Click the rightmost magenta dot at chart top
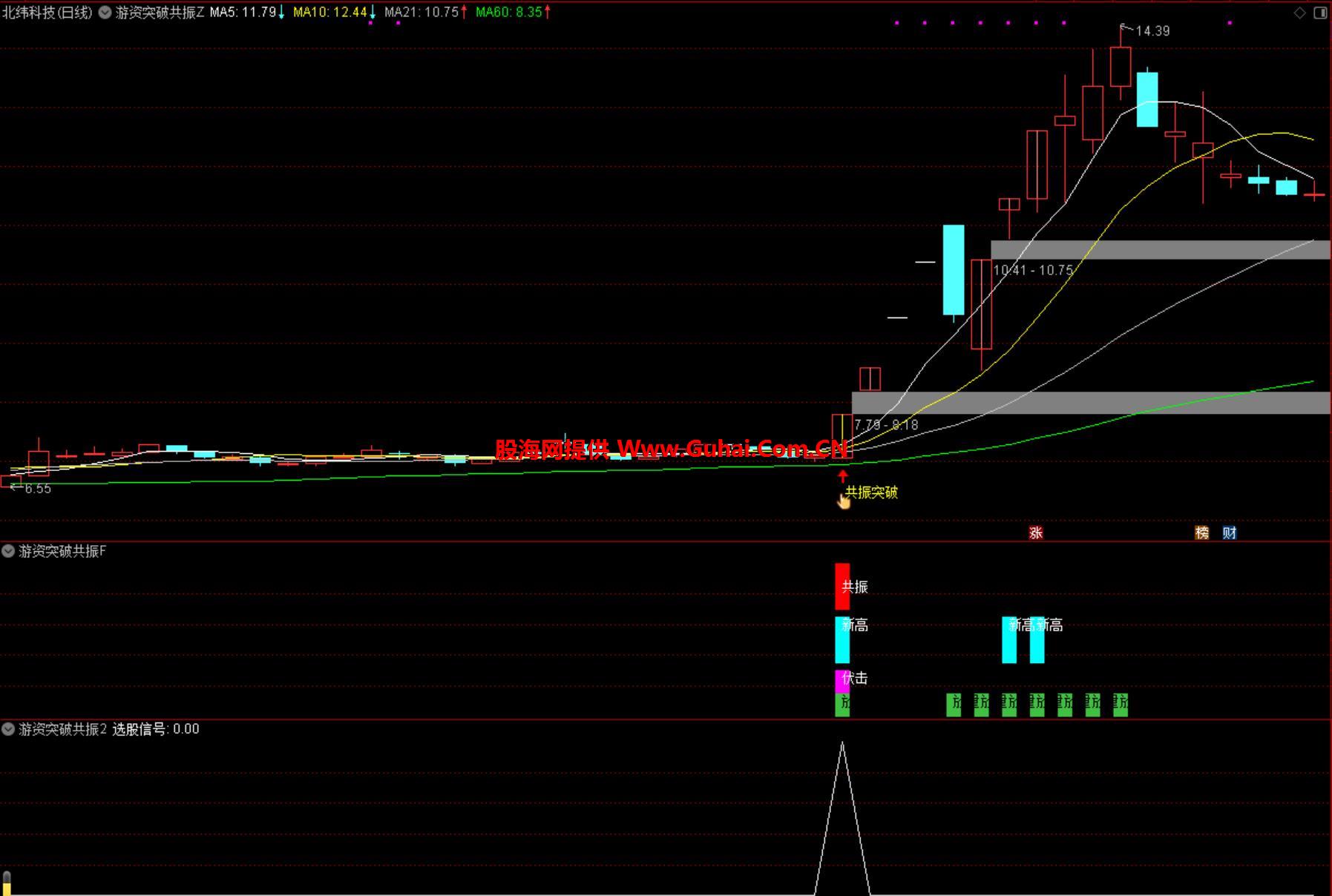This screenshot has height=896, width=1332. [1230, 23]
